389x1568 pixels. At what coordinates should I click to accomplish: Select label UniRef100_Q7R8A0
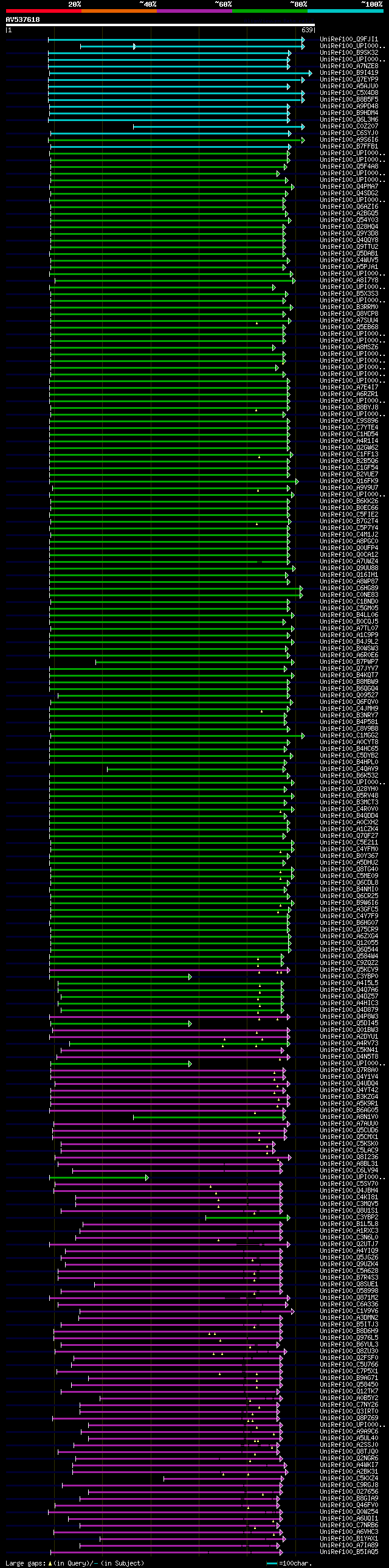(349, 1070)
